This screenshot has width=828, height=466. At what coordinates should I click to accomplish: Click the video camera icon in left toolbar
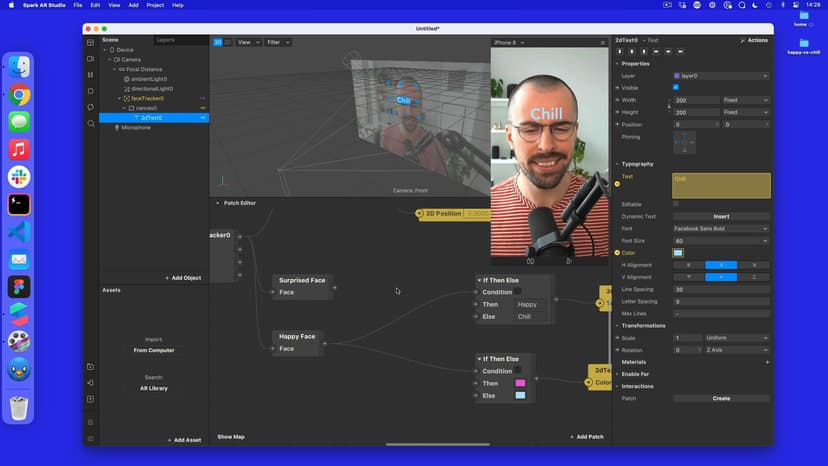coord(90,58)
